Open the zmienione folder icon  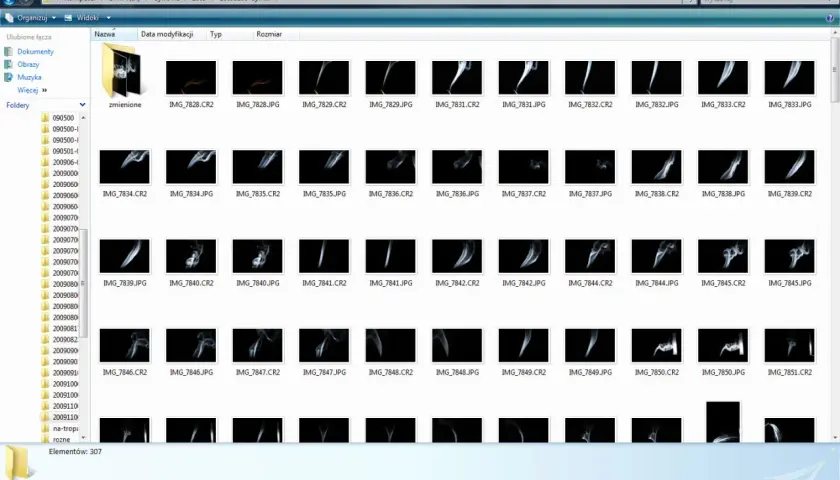point(124,71)
